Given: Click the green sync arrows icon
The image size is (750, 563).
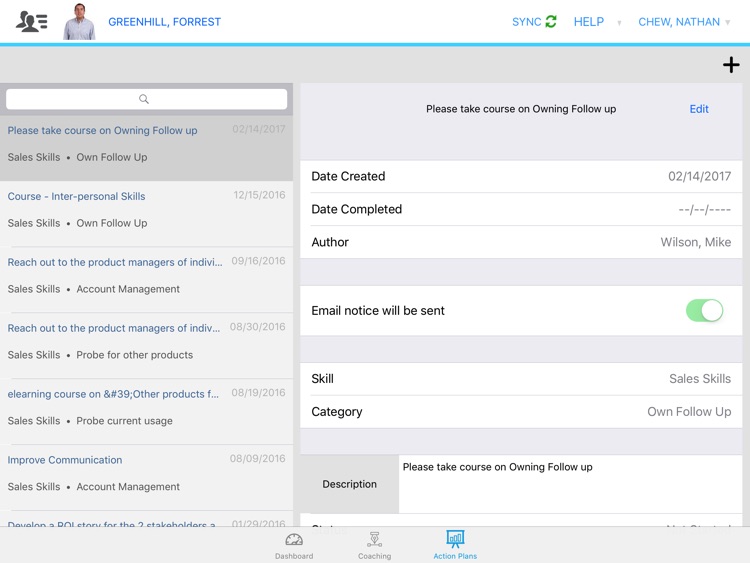Looking at the screenshot, I should [x=551, y=22].
